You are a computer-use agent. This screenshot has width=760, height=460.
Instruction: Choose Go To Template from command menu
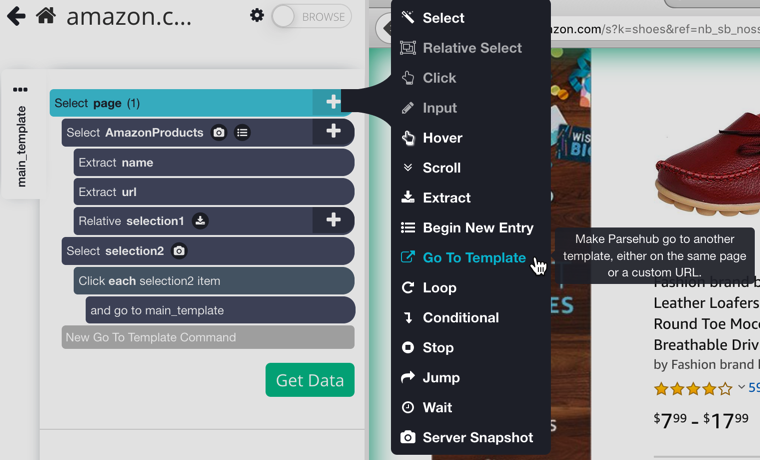[x=473, y=258]
